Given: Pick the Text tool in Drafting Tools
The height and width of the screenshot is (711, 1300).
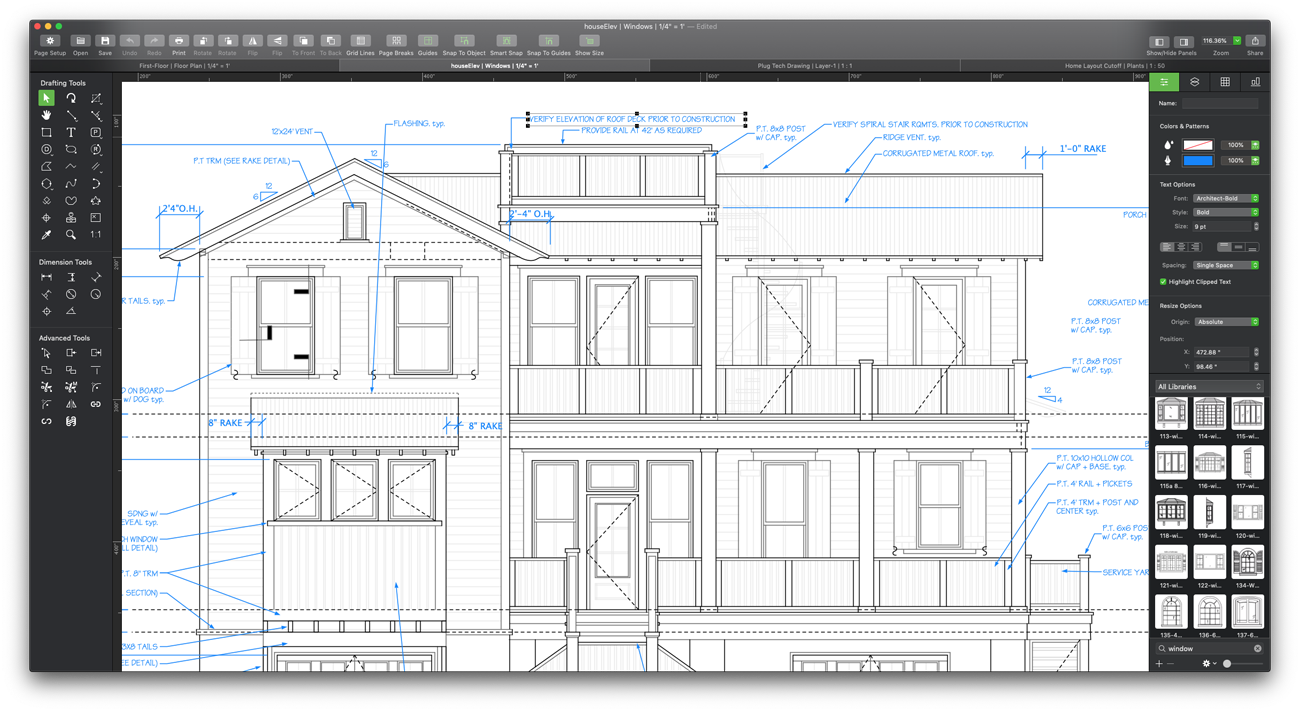Looking at the screenshot, I should (71, 132).
